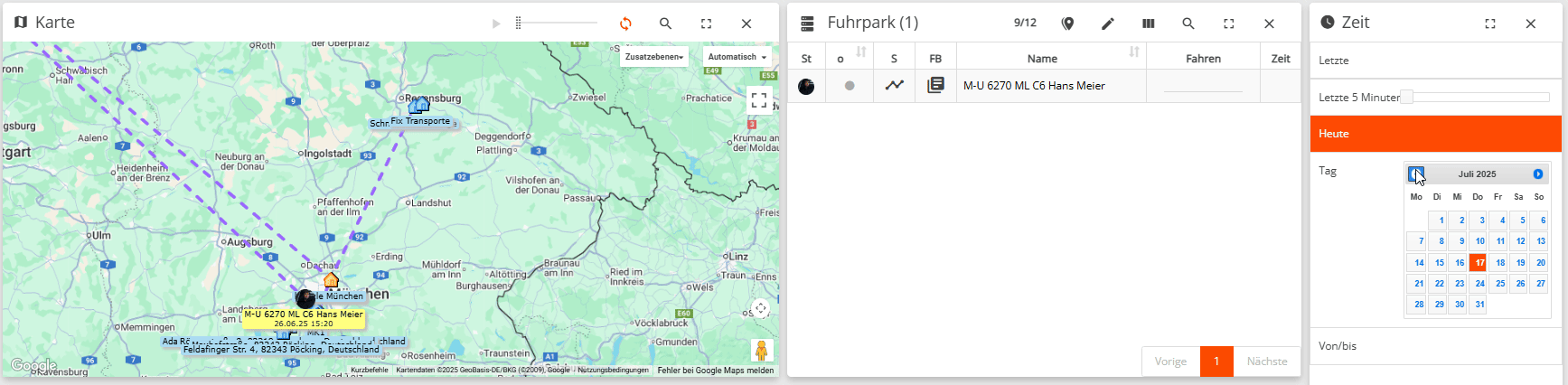Go to next month in calendar
The height and width of the screenshot is (385, 1568).
pos(1538,174)
